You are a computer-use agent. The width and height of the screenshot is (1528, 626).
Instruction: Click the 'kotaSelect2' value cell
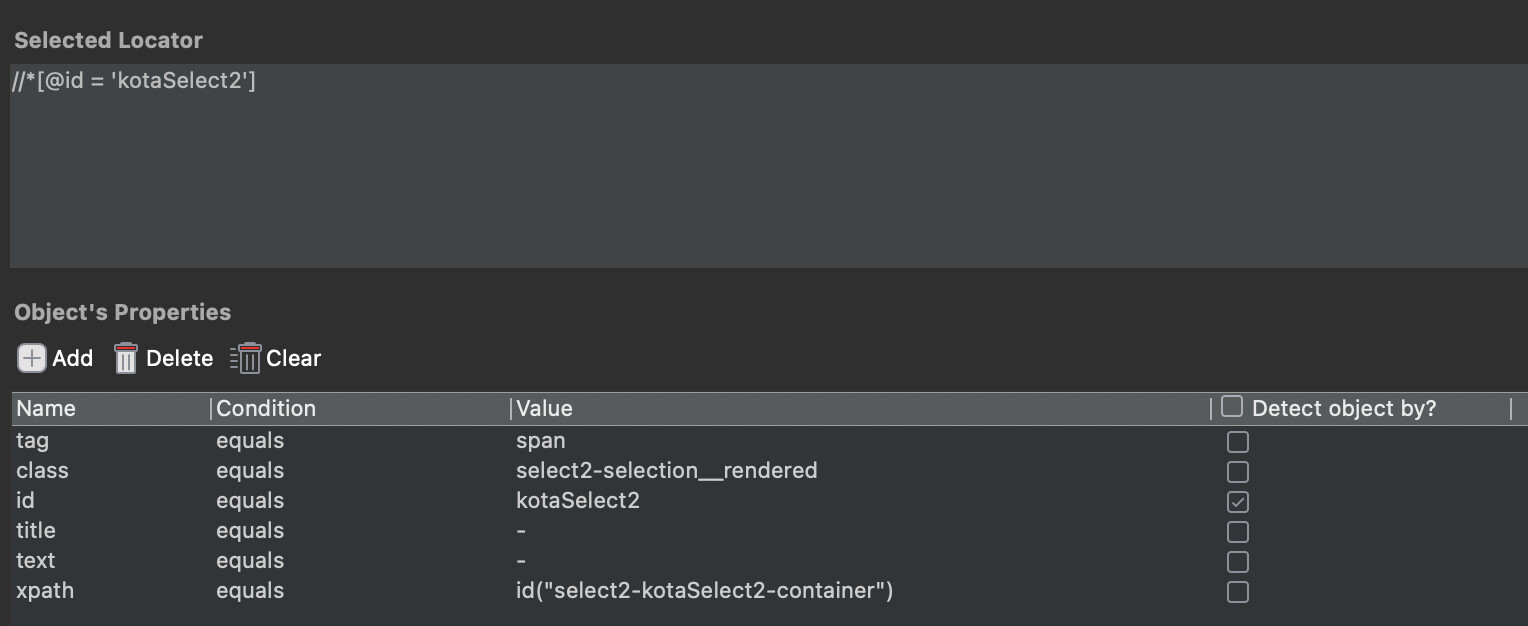pyautogui.click(x=577, y=501)
